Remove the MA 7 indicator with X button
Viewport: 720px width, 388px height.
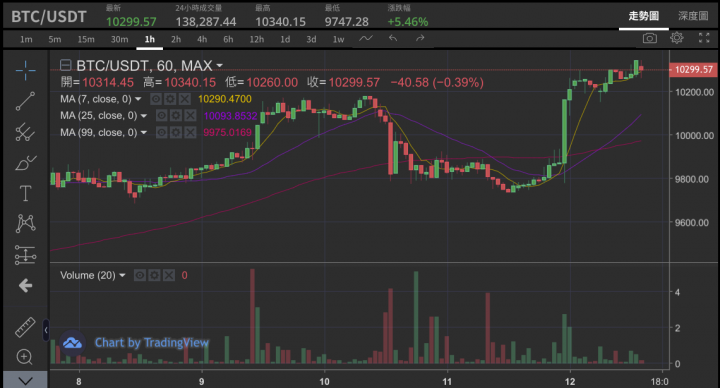(x=185, y=99)
